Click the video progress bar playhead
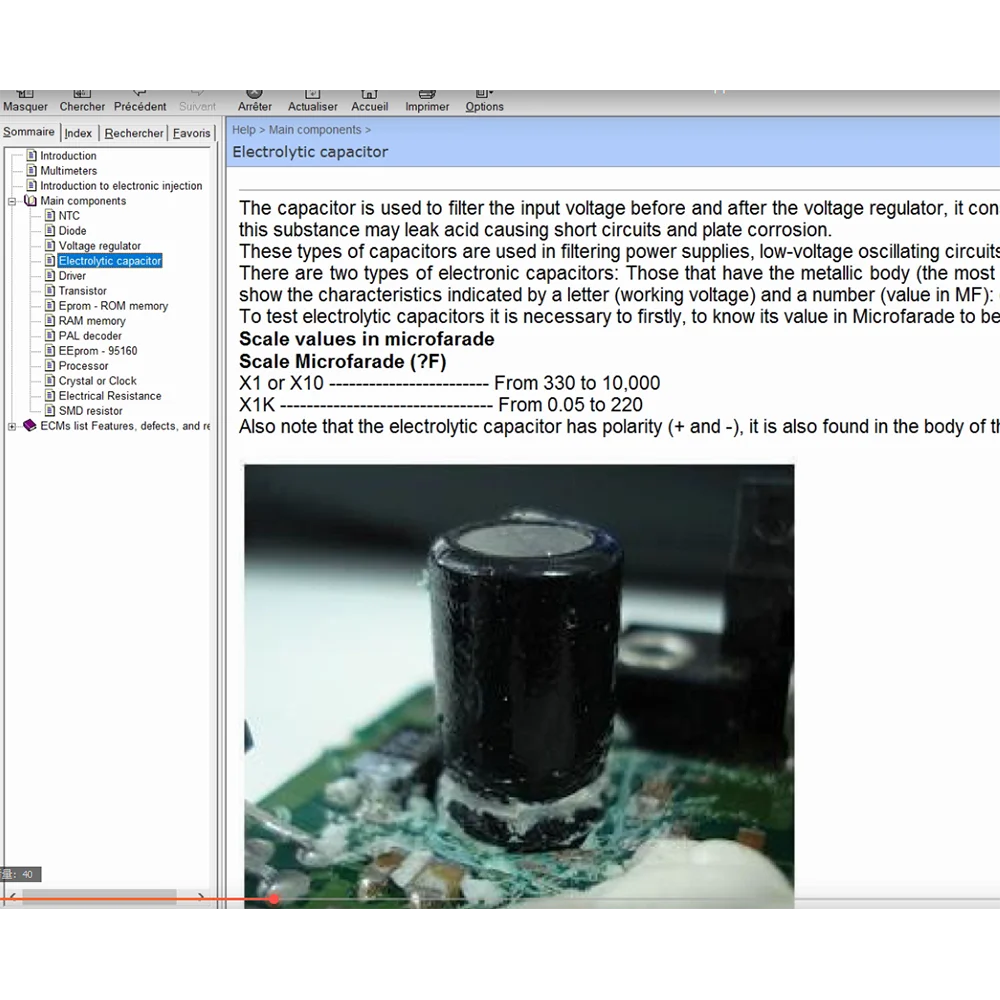The image size is (1000, 1000). tap(274, 899)
